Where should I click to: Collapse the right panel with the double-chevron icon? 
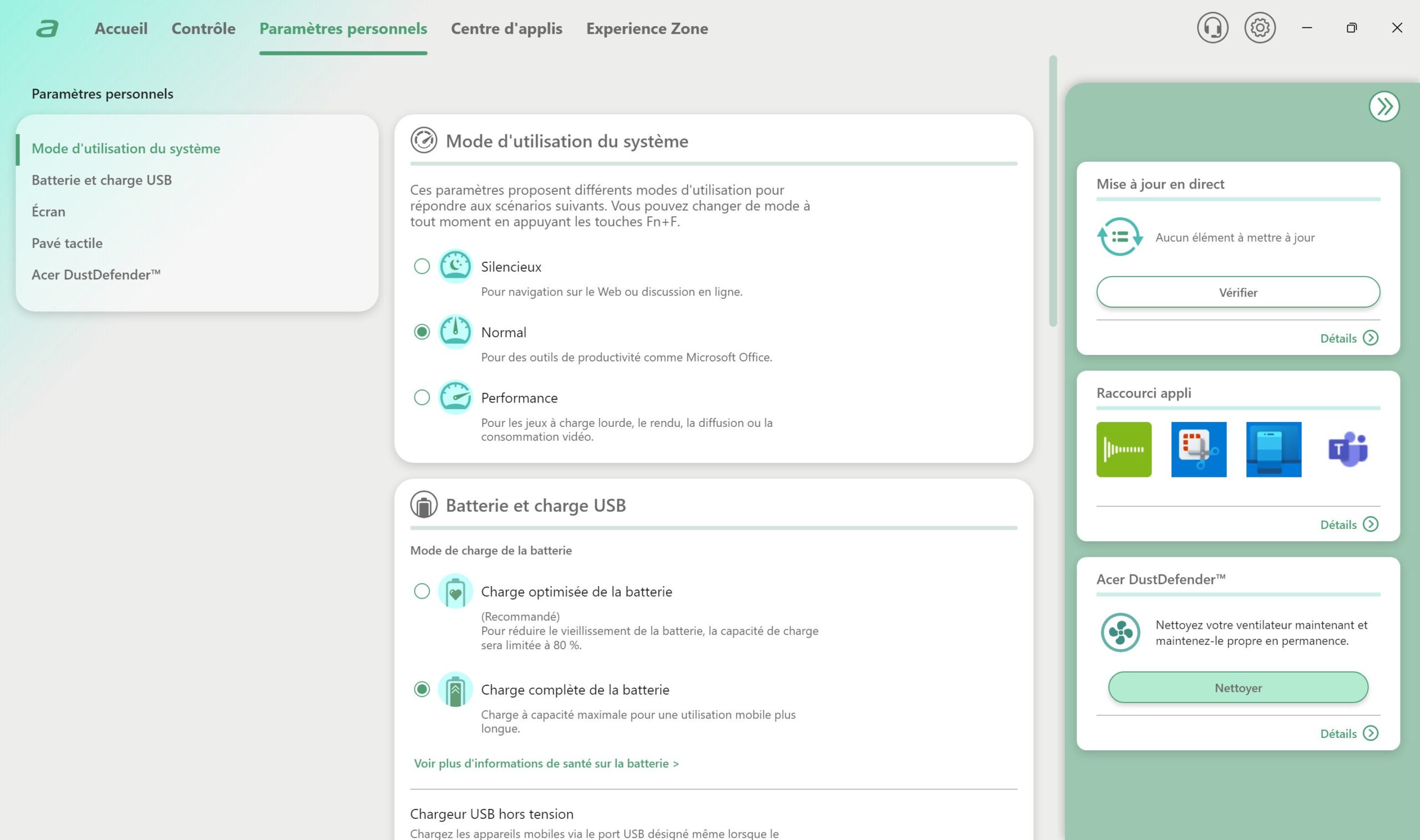(1384, 106)
